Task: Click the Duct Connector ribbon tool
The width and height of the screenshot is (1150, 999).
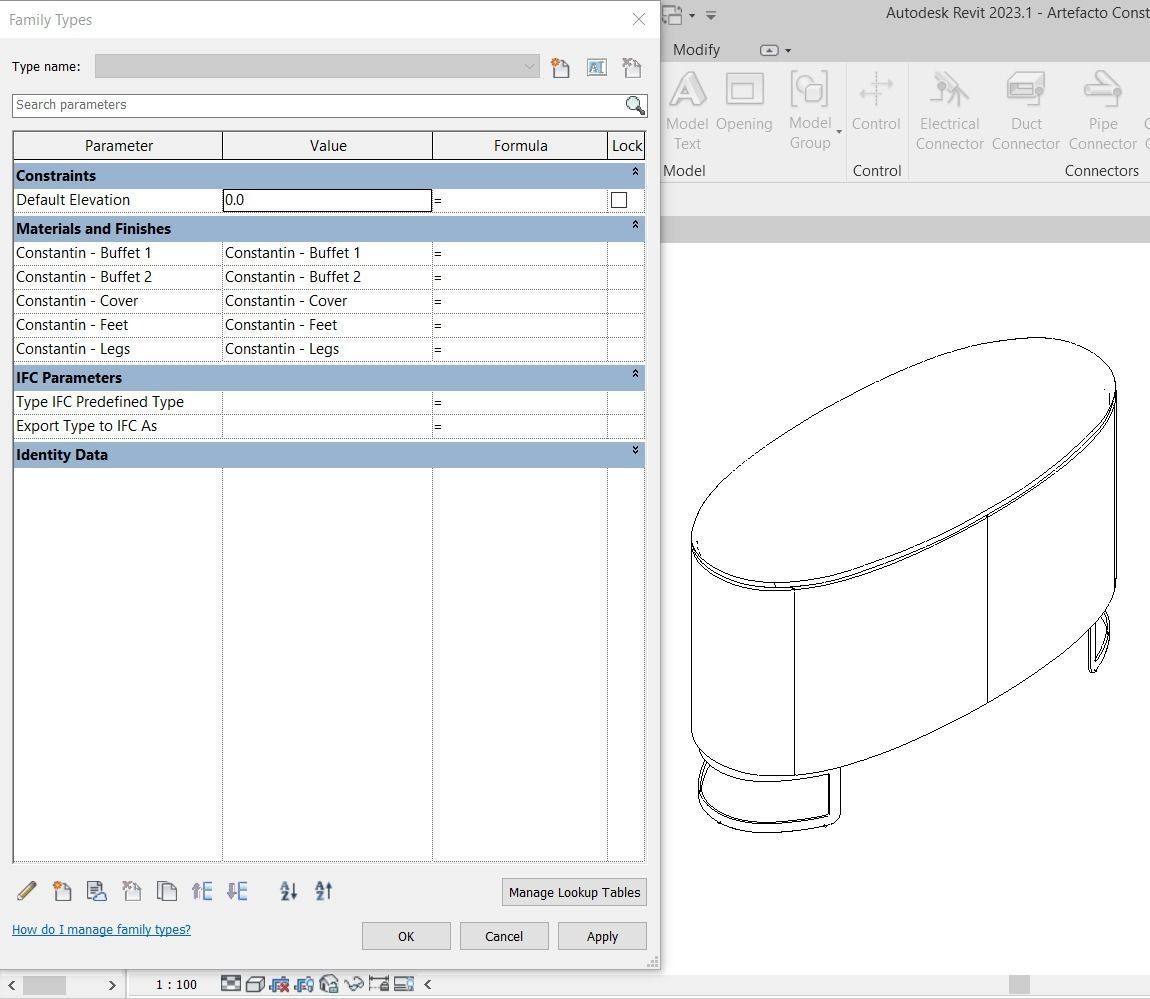Action: point(1025,111)
